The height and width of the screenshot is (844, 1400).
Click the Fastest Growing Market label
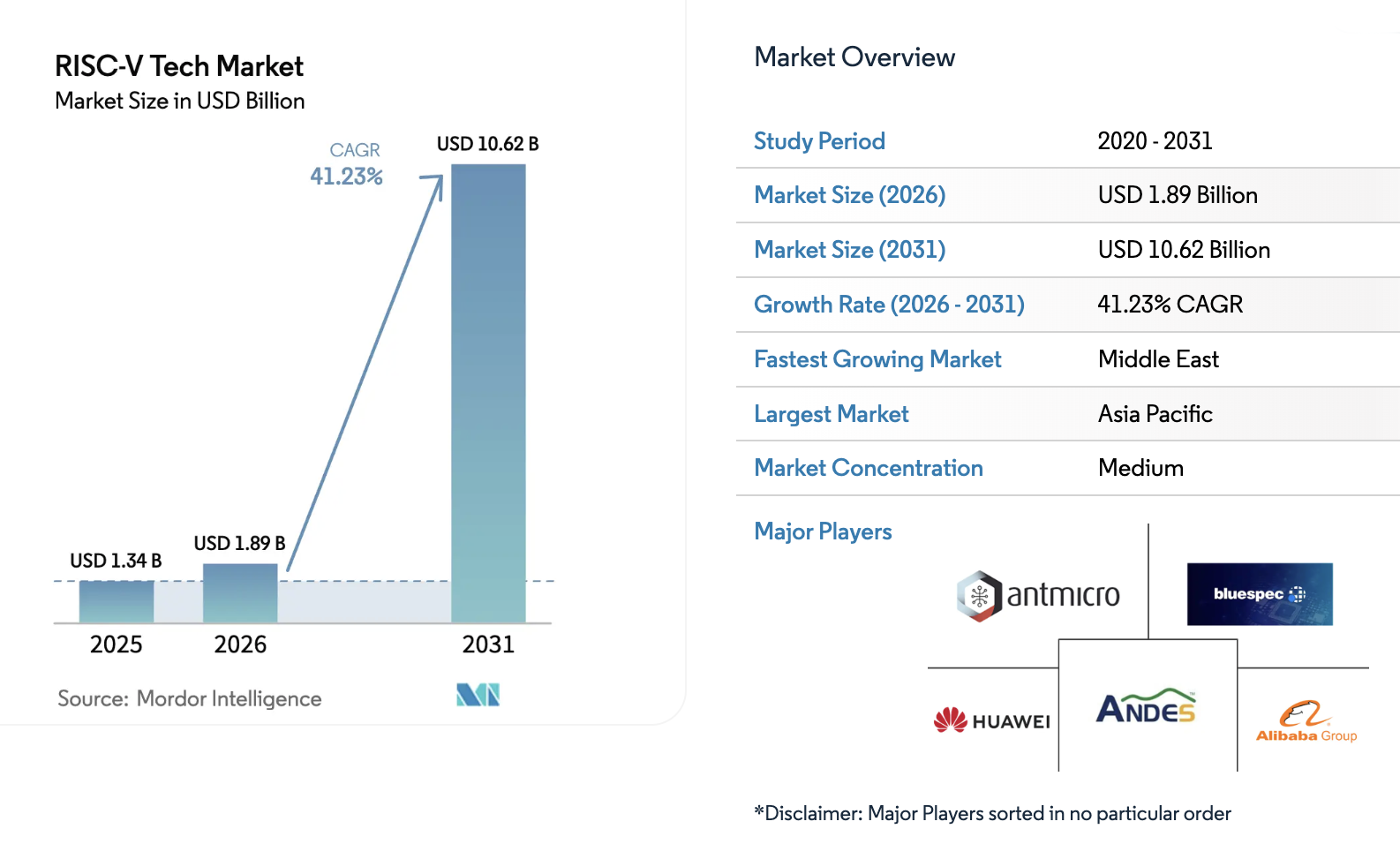pos(877,359)
